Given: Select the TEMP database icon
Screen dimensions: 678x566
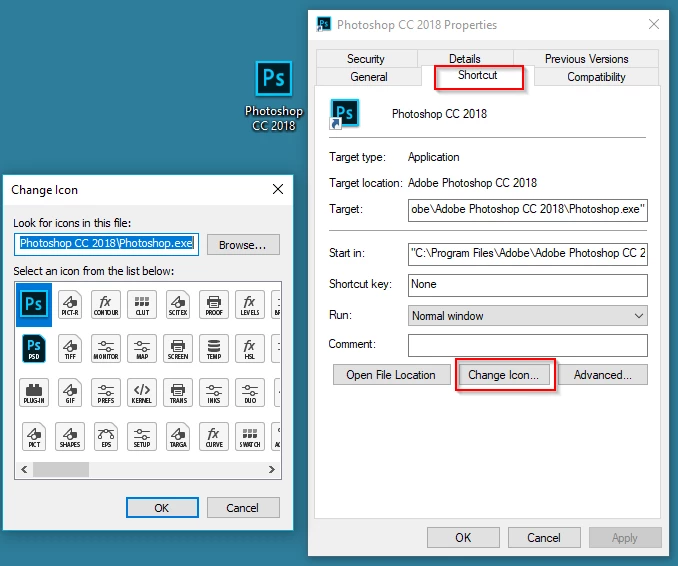Looking at the screenshot, I should 214,349.
